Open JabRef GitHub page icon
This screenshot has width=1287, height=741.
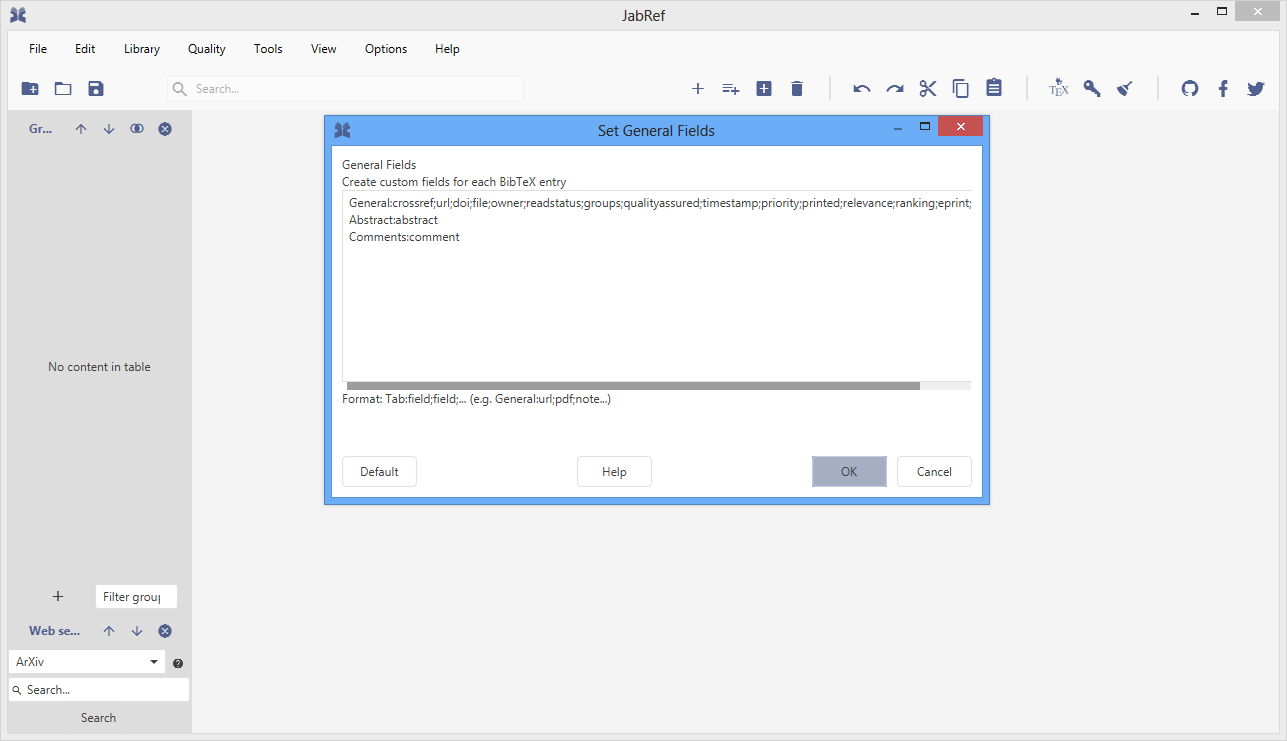pyautogui.click(x=1190, y=89)
